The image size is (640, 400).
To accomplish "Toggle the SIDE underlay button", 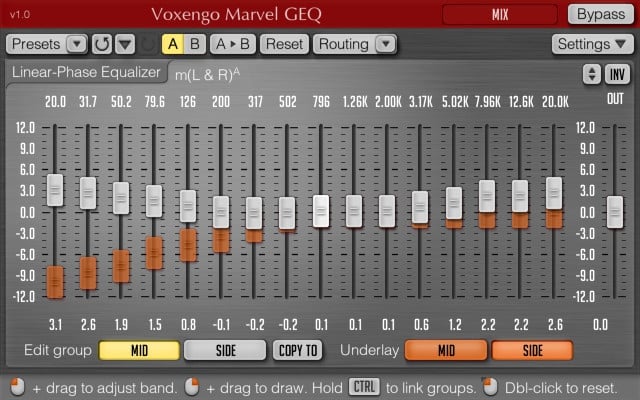I will (x=532, y=350).
